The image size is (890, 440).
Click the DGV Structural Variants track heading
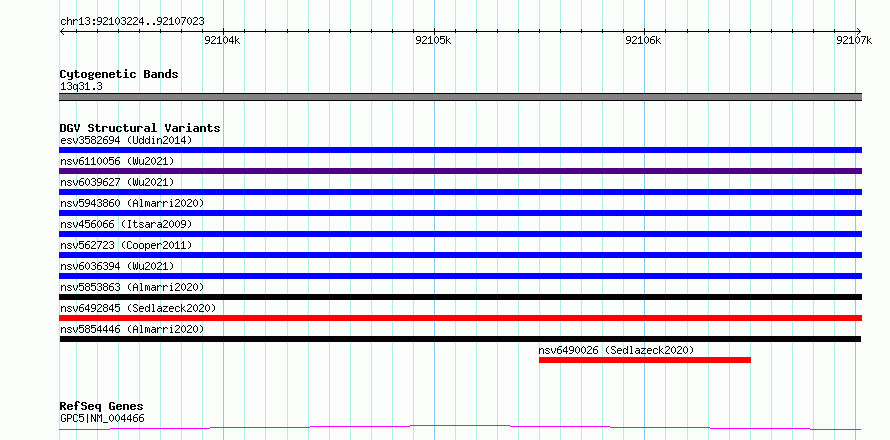tap(140, 128)
